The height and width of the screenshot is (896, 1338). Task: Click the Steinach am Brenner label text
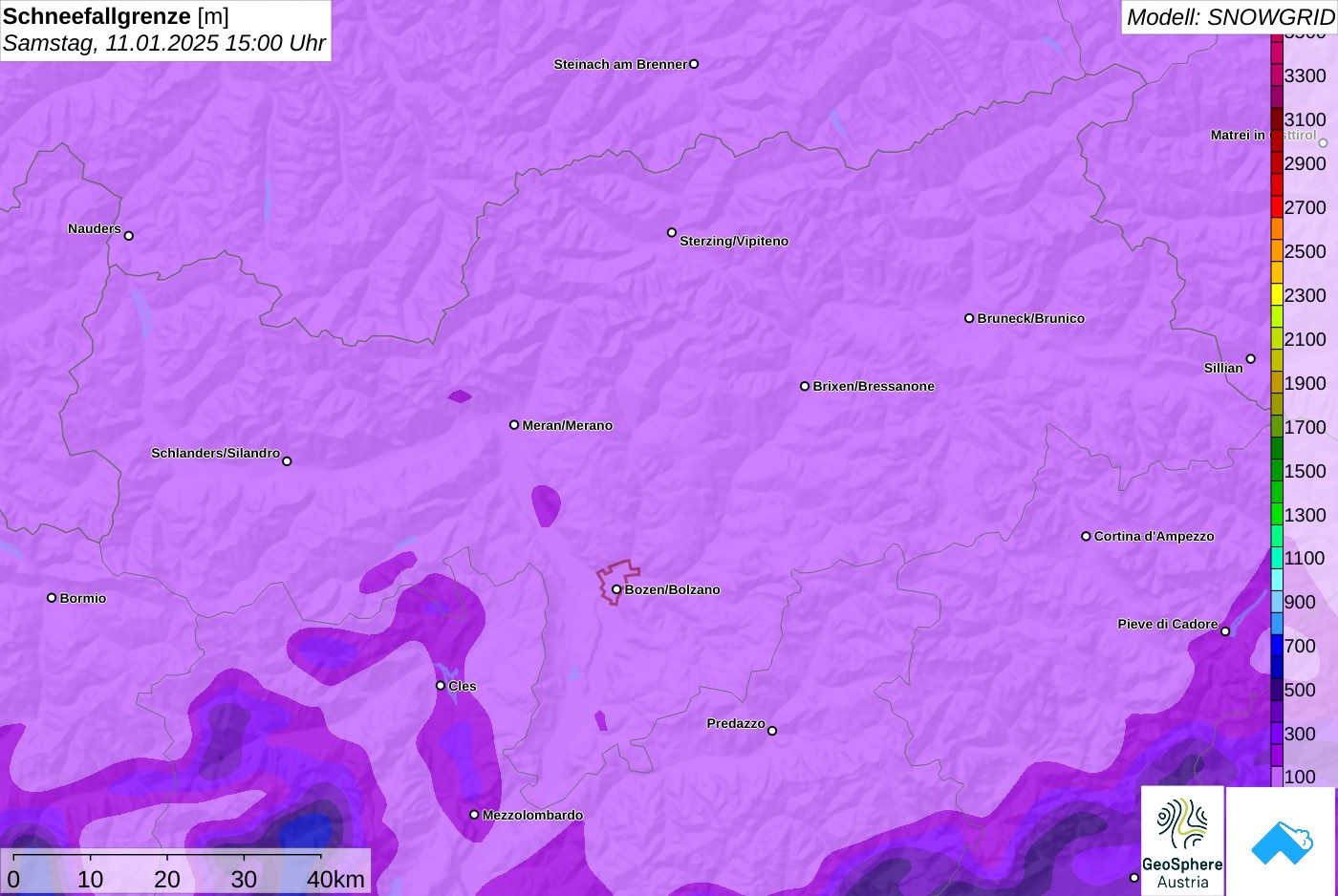[620, 65]
